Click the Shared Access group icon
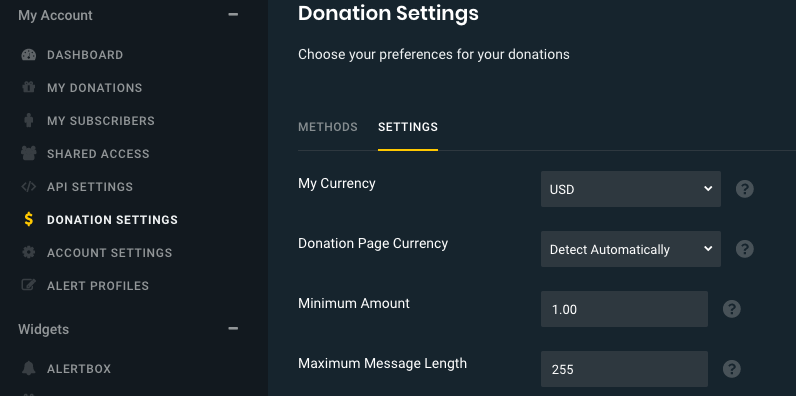 pos(28,154)
